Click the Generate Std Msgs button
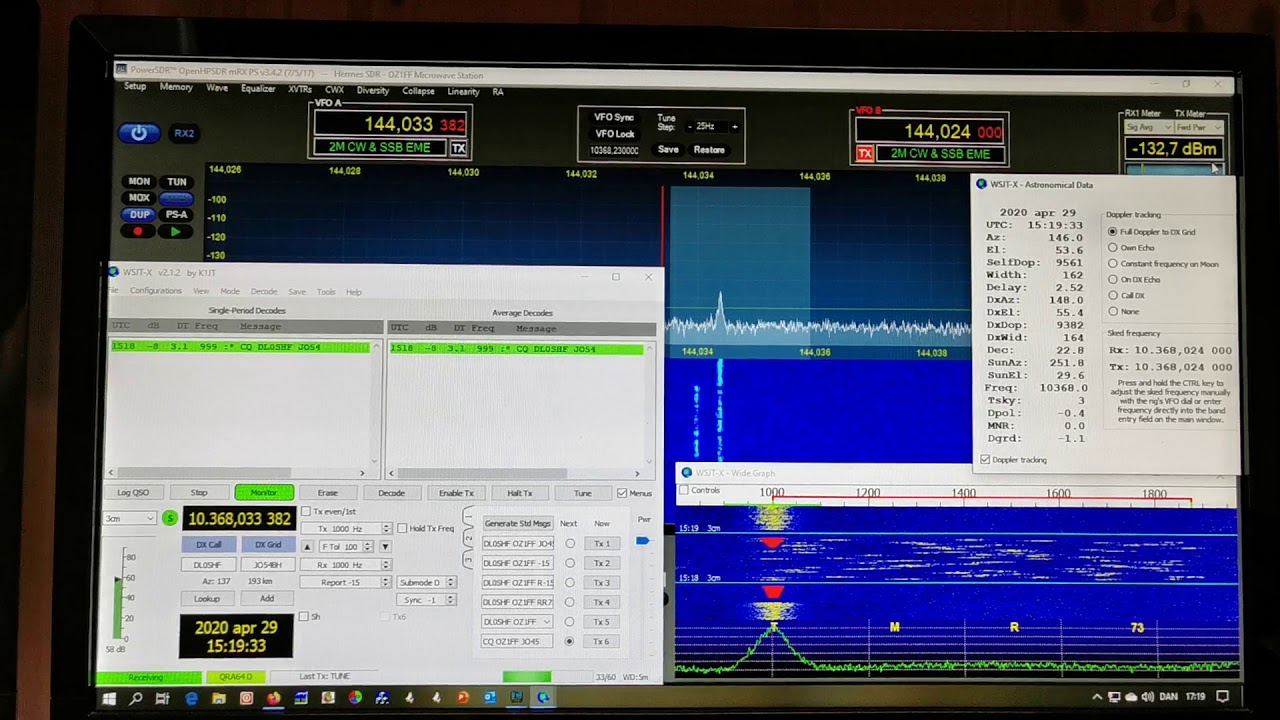 [x=517, y=523]
